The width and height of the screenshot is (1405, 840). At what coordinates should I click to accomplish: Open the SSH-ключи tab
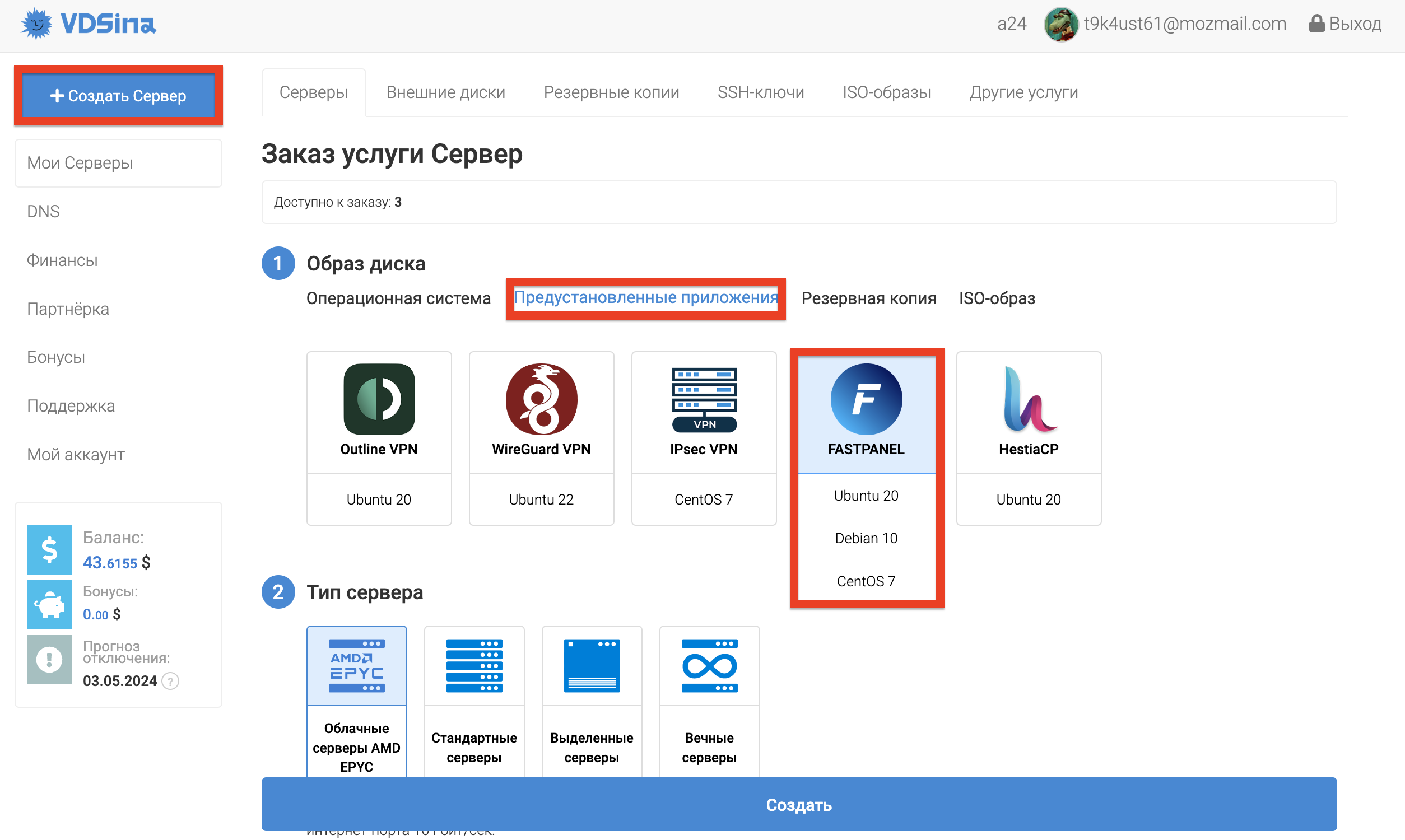point(761,92)
